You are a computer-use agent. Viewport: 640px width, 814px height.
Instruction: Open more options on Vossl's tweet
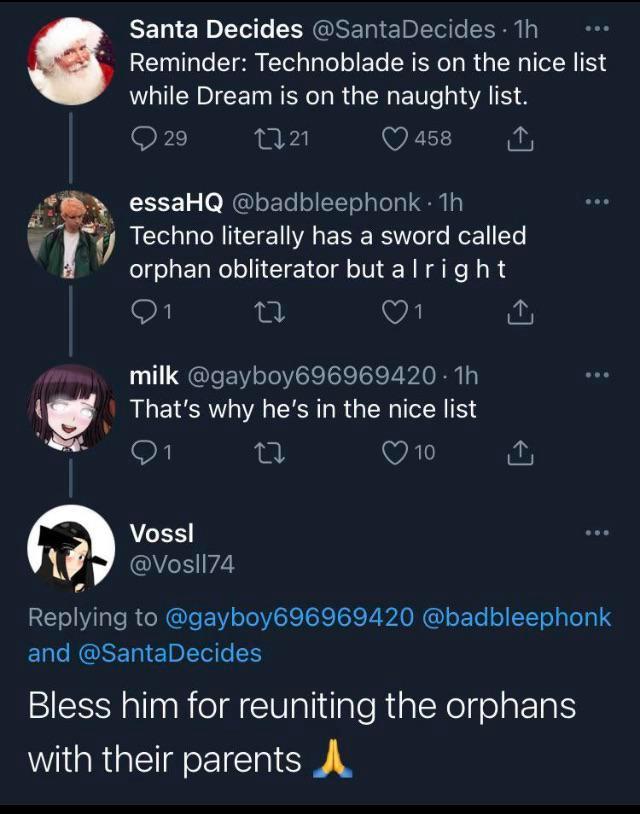597,534
